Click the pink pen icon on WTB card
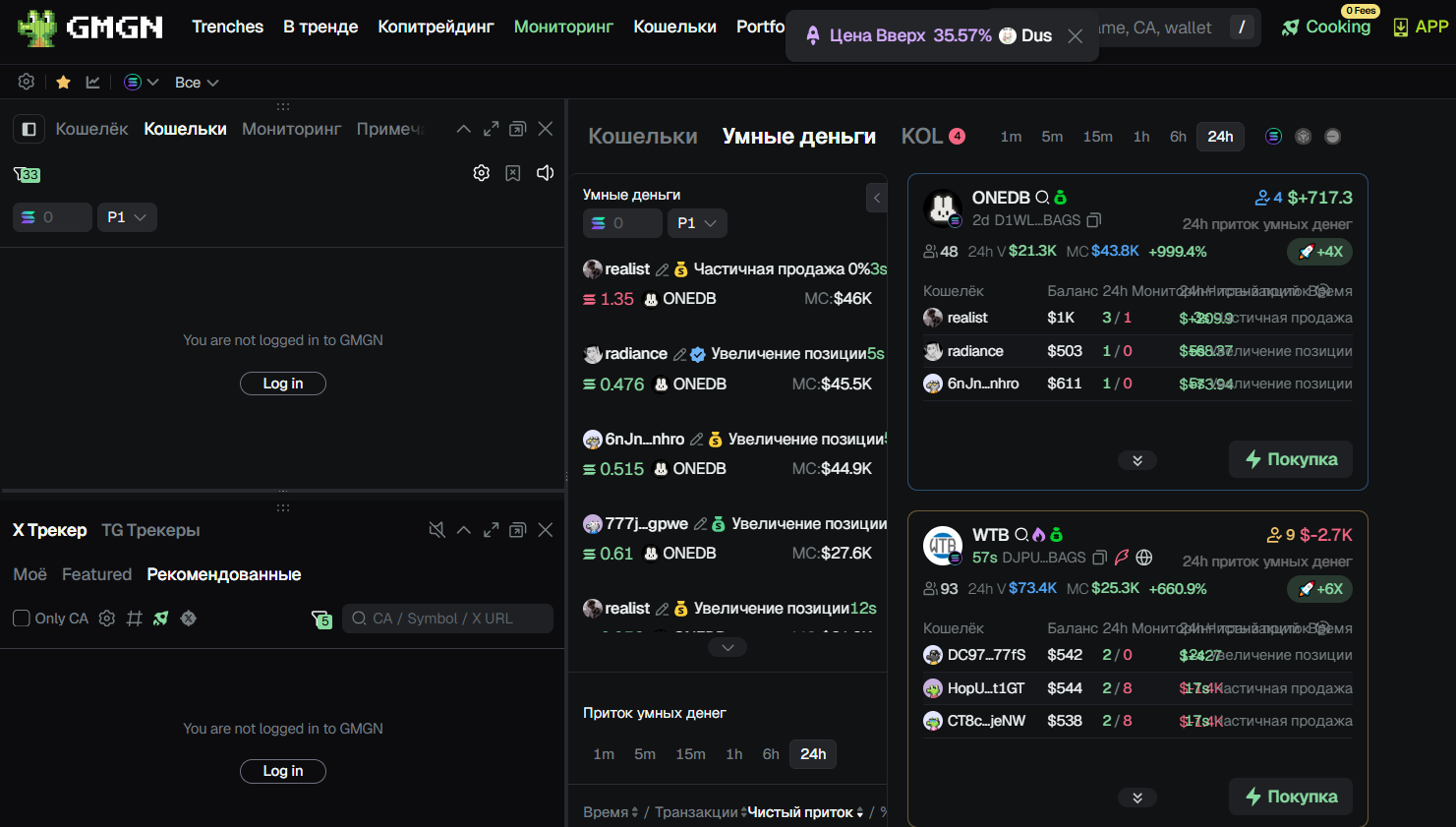 tap(1122, 558)
